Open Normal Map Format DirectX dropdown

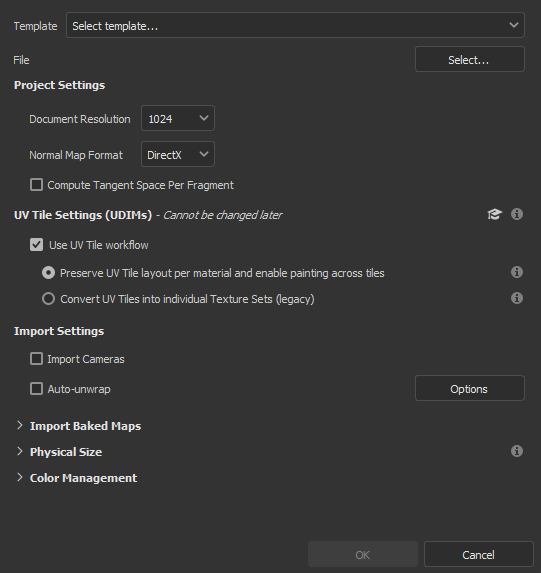tap(178, 154)
